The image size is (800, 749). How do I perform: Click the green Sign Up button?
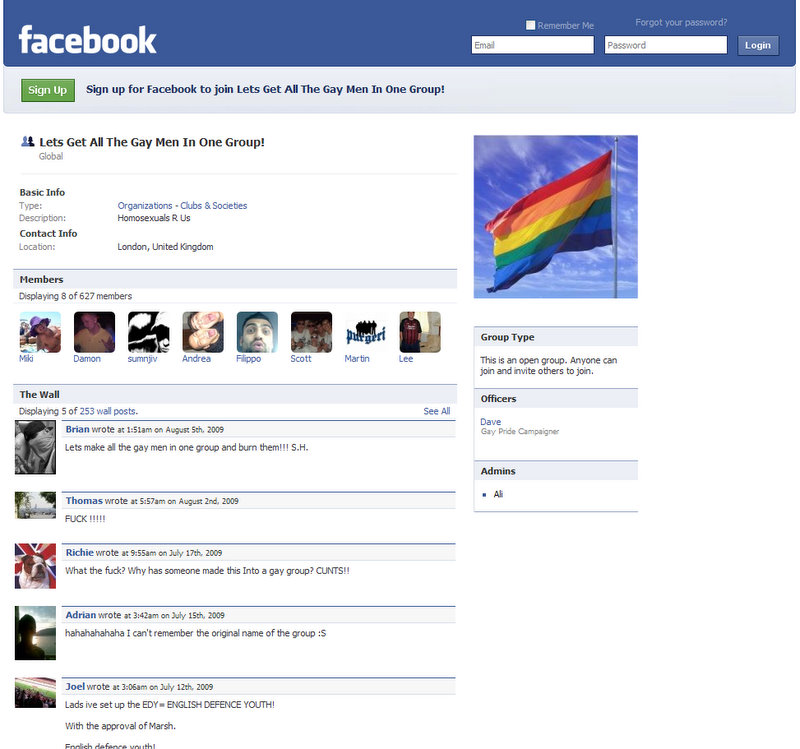click(48, 90)
